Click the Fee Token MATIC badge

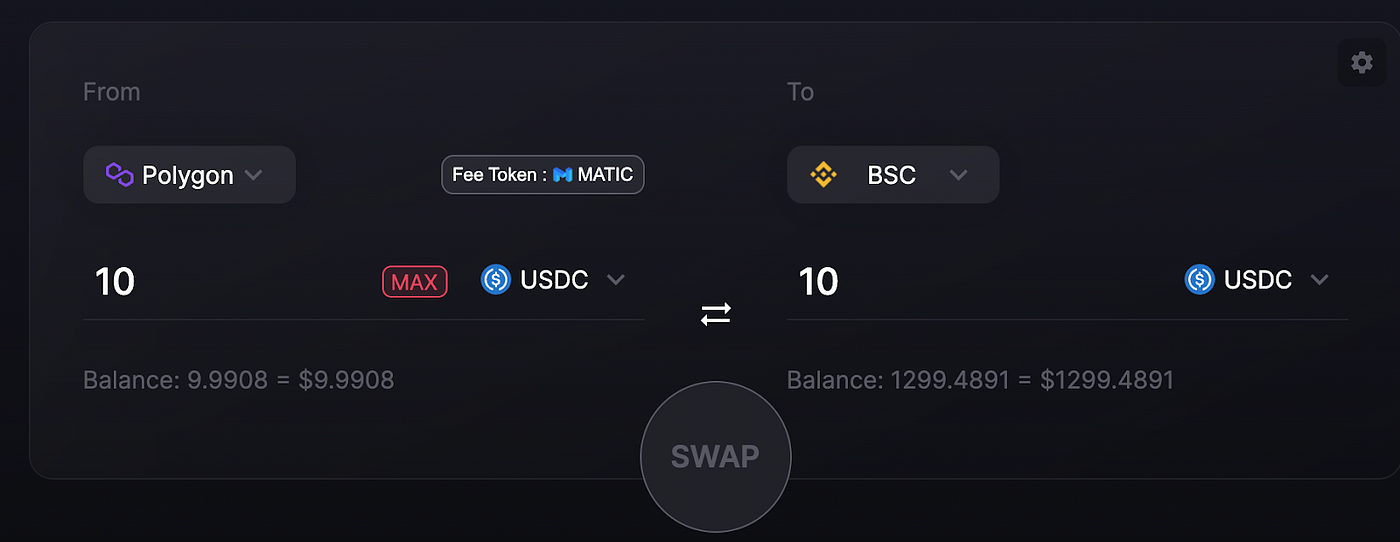[x=543, y=175]
